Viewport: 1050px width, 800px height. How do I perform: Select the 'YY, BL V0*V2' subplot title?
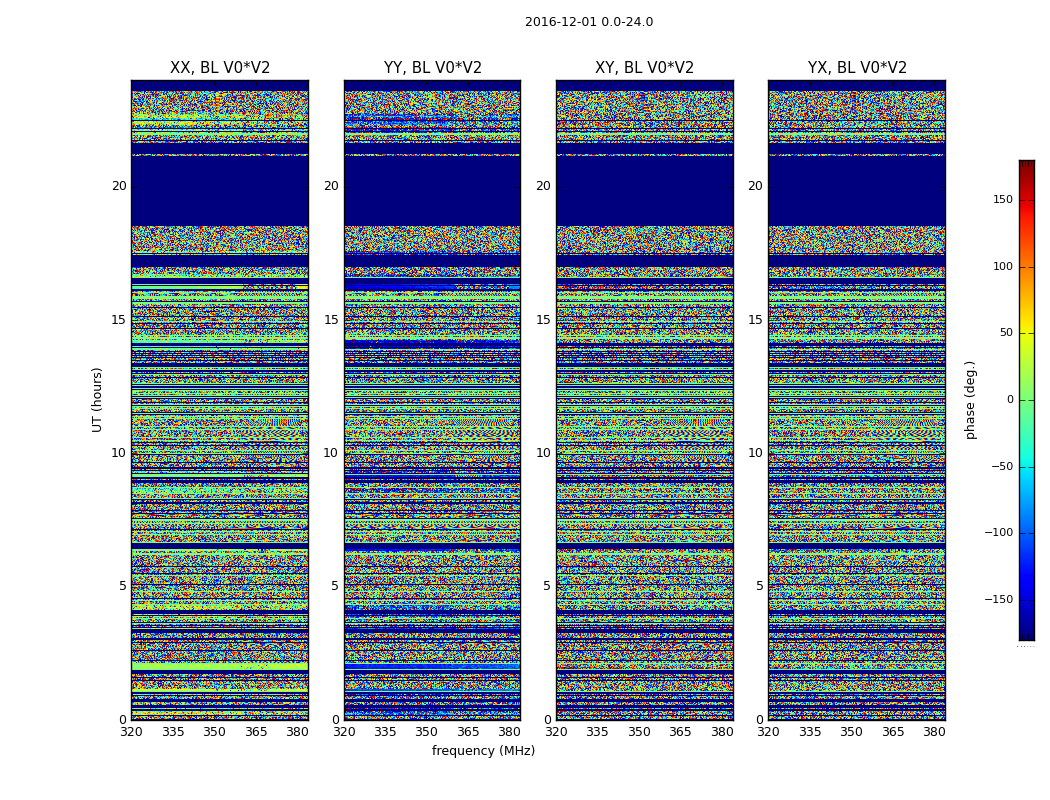(432, 68)
